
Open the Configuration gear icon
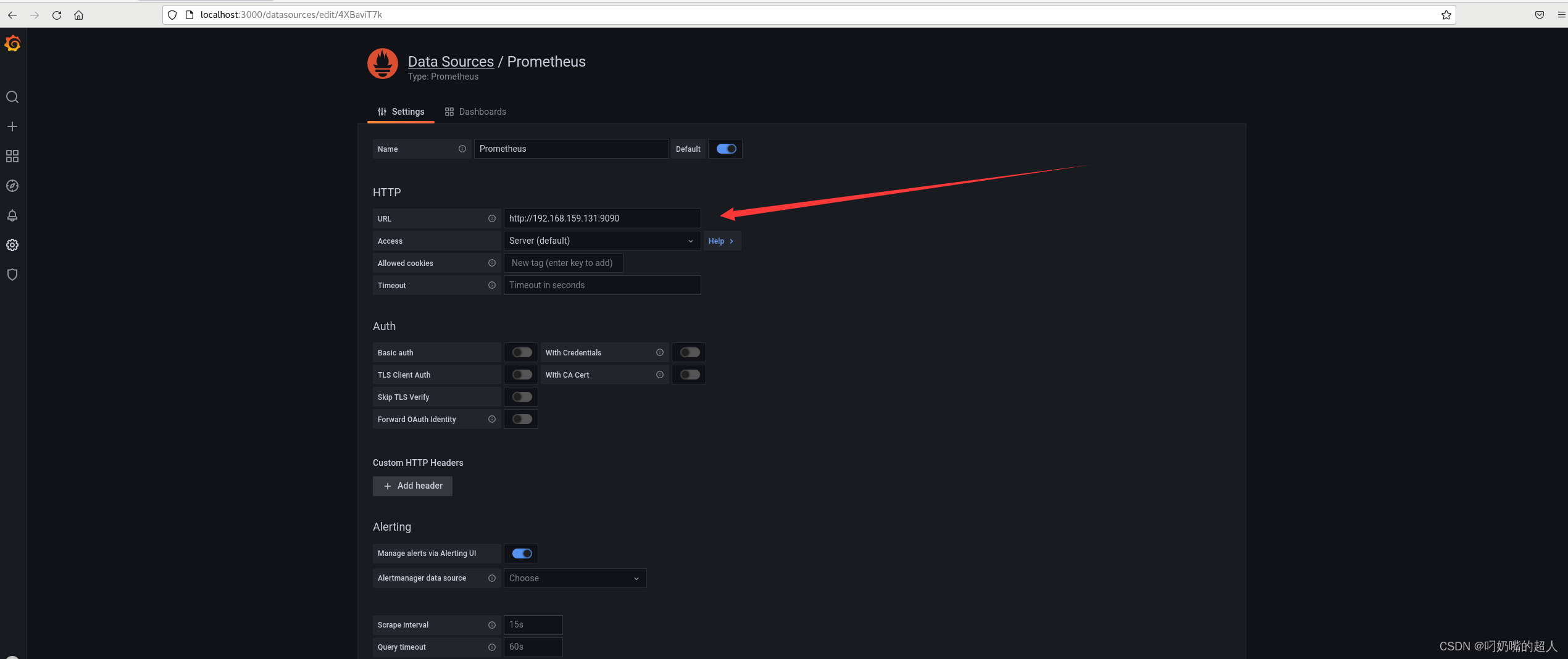pyautogui.click(x=12, y=245)
